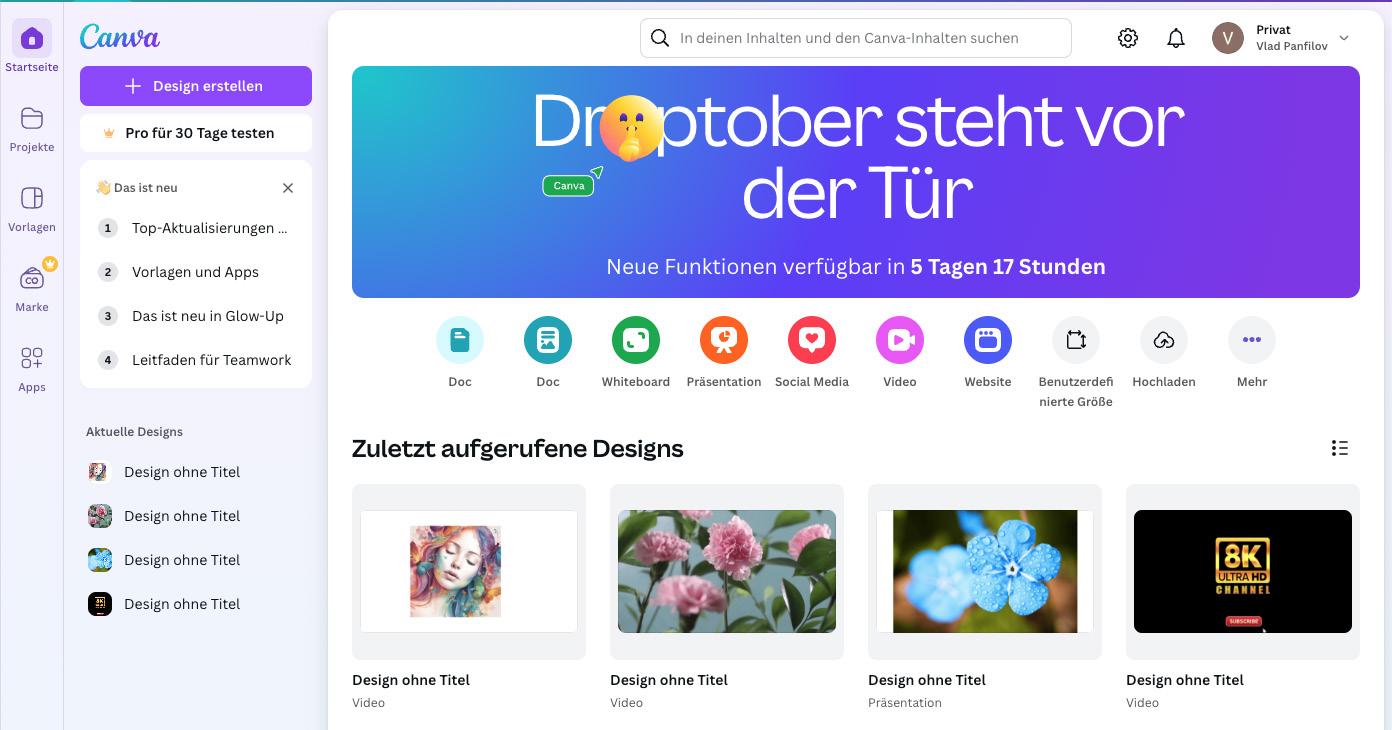Open the 8K Ultra HD video thumbnail
Image resolution: width=1392 pixels, height=730 pixels.
(x=1243, y=571)
